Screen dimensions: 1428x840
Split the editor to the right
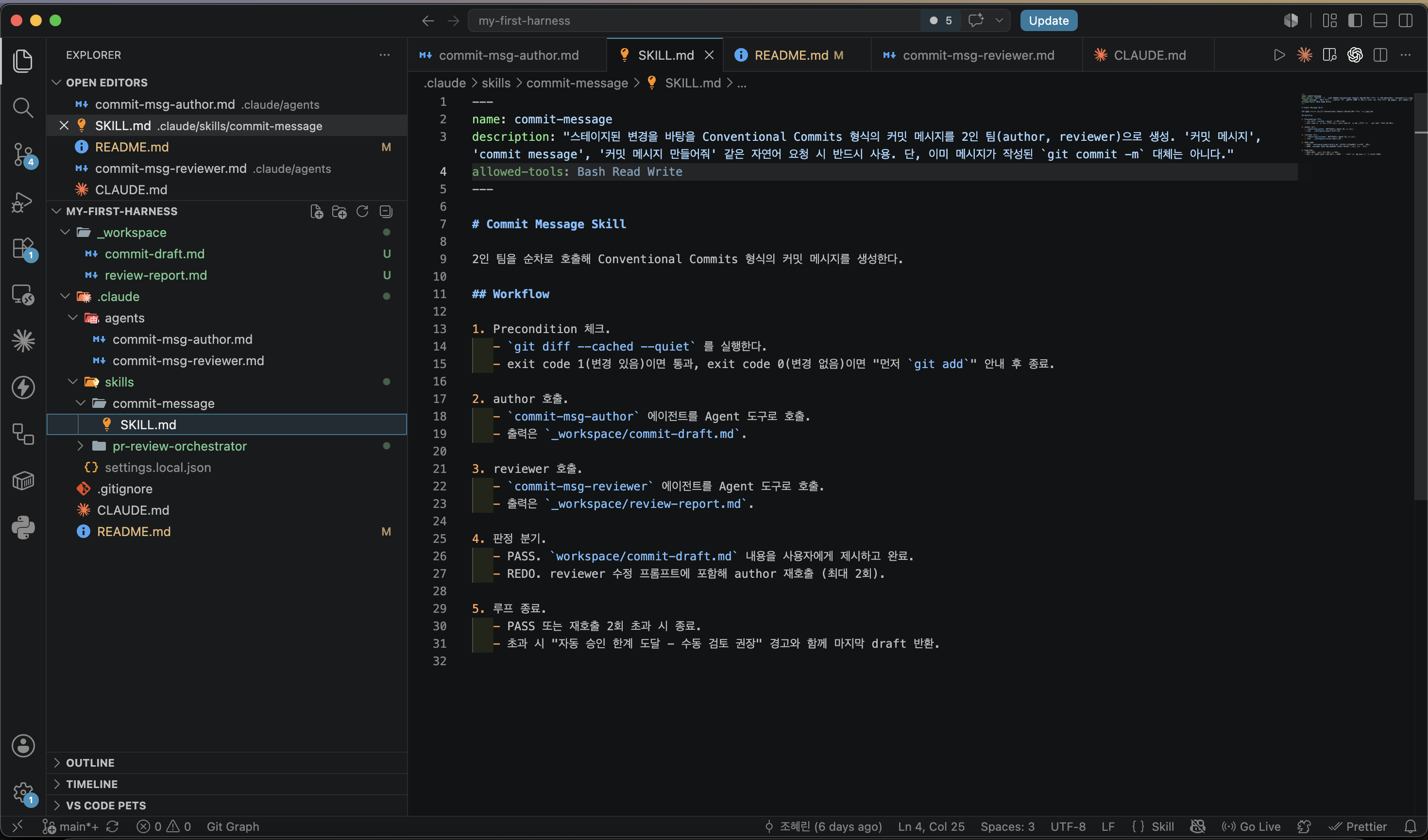(x=1380, y=55)
